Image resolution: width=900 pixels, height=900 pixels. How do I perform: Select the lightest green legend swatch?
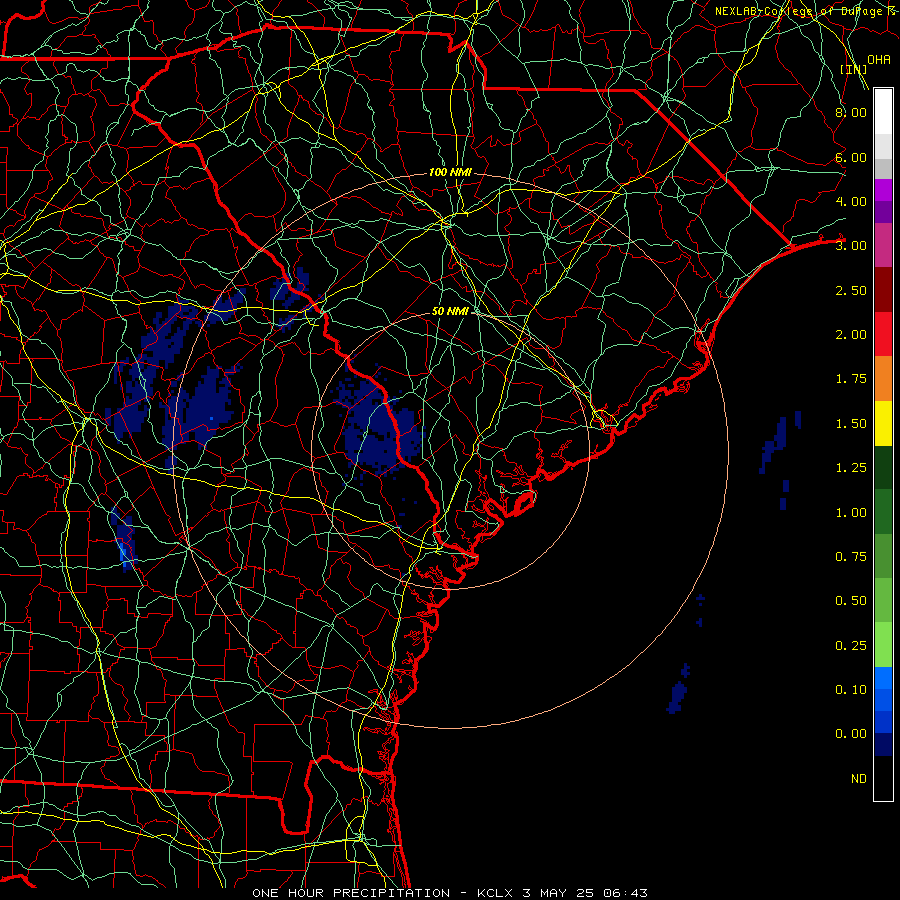(883, 645)
